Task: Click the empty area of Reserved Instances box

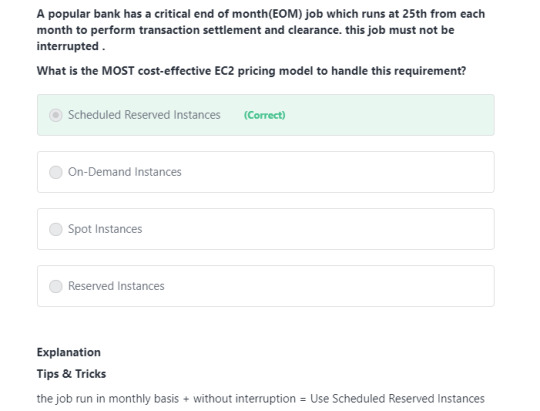Action: 329,286
